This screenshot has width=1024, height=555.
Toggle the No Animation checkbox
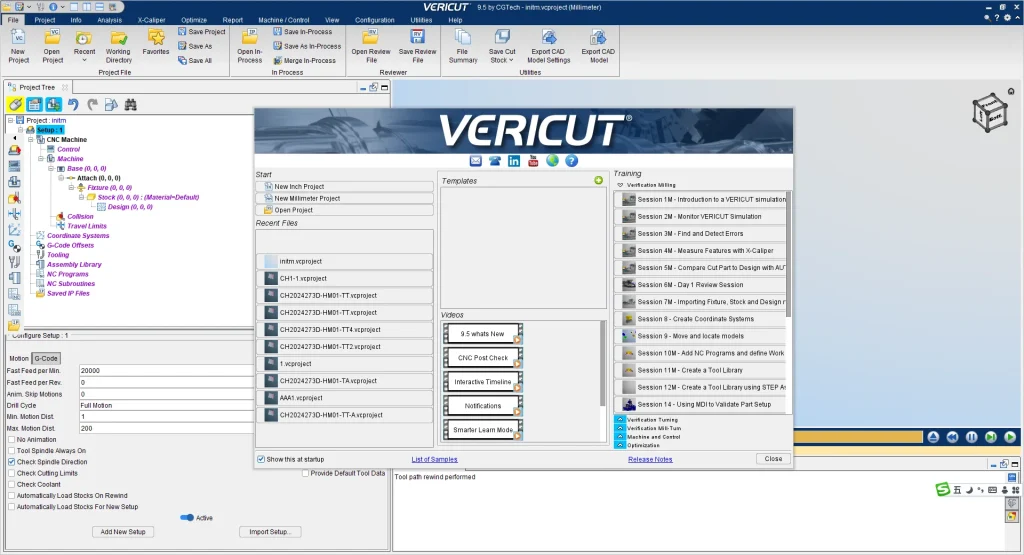[x=12, y=439]
